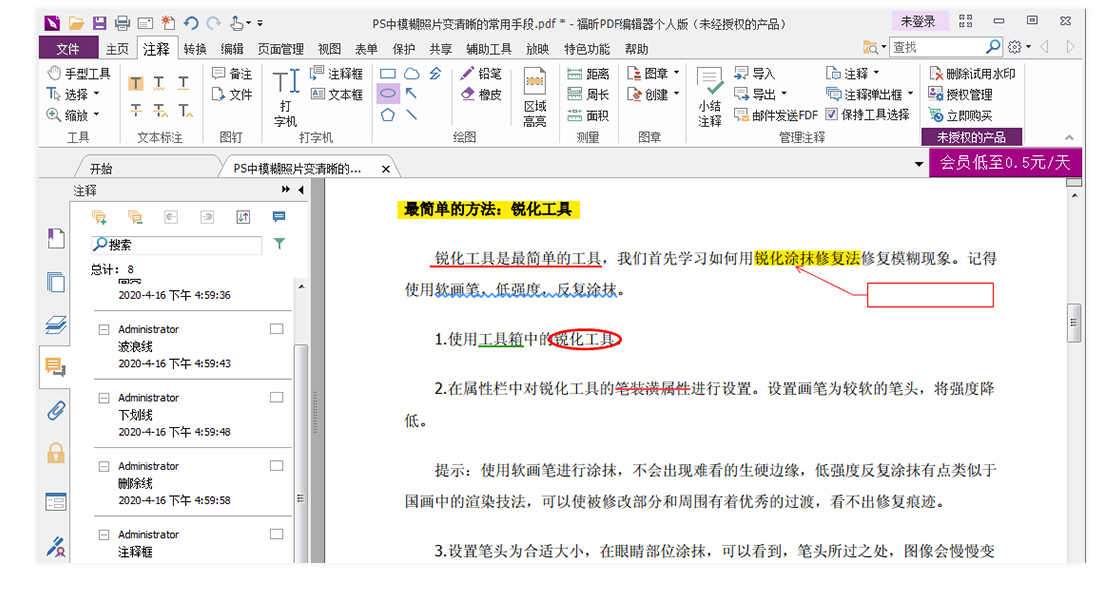Select the Line drawing tool
The image size is (1120, 595).
[411, 114]
